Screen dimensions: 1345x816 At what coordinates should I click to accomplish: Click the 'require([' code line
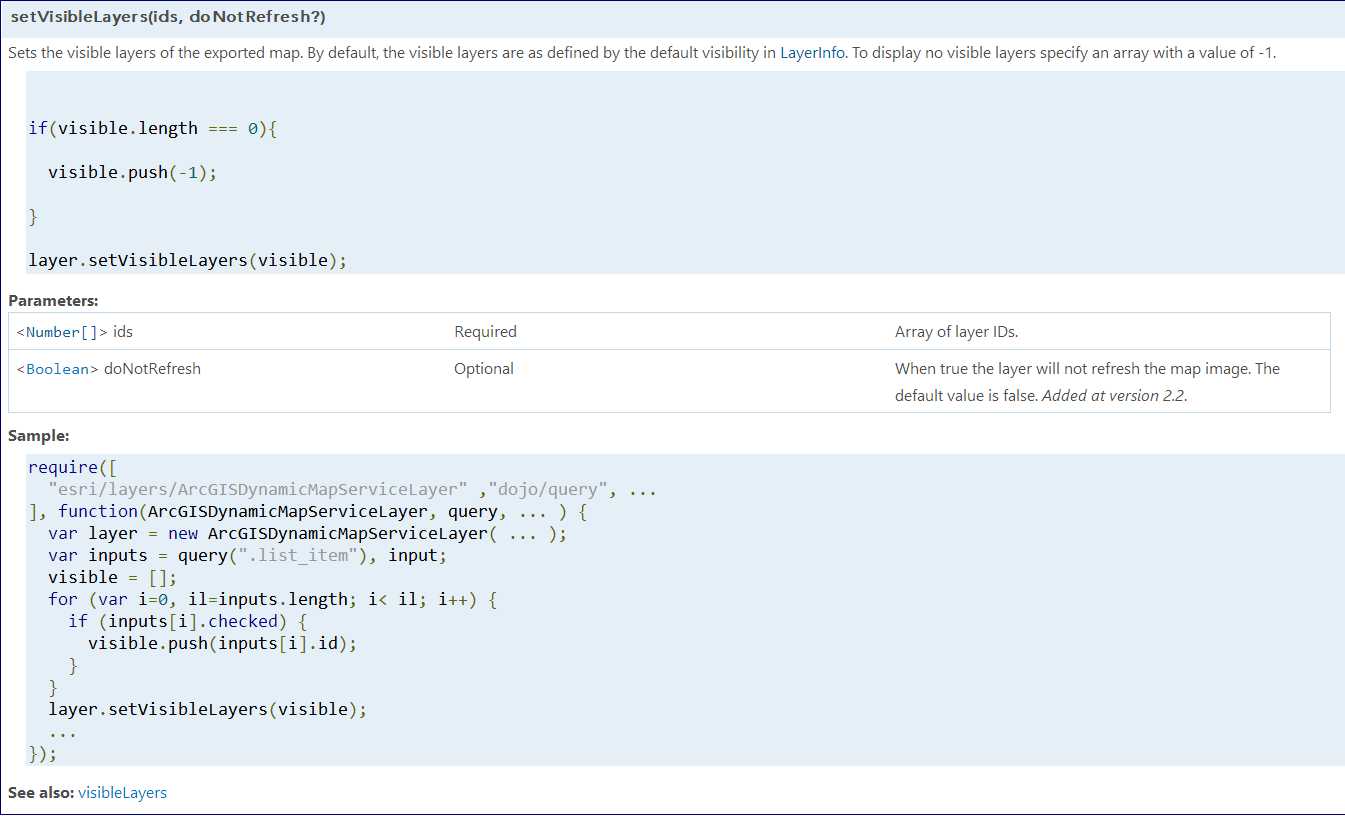click(73, 467)
